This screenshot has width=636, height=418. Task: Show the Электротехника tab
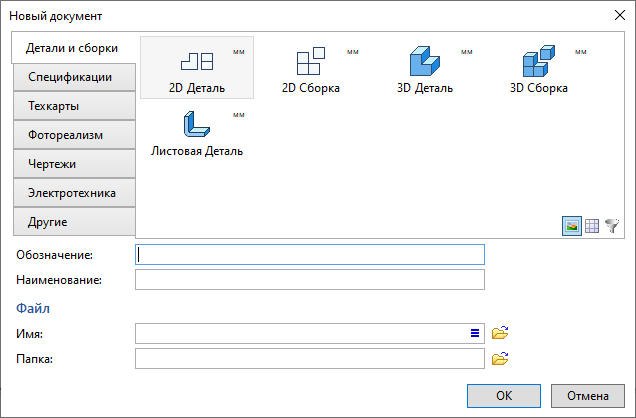point(72,193)
